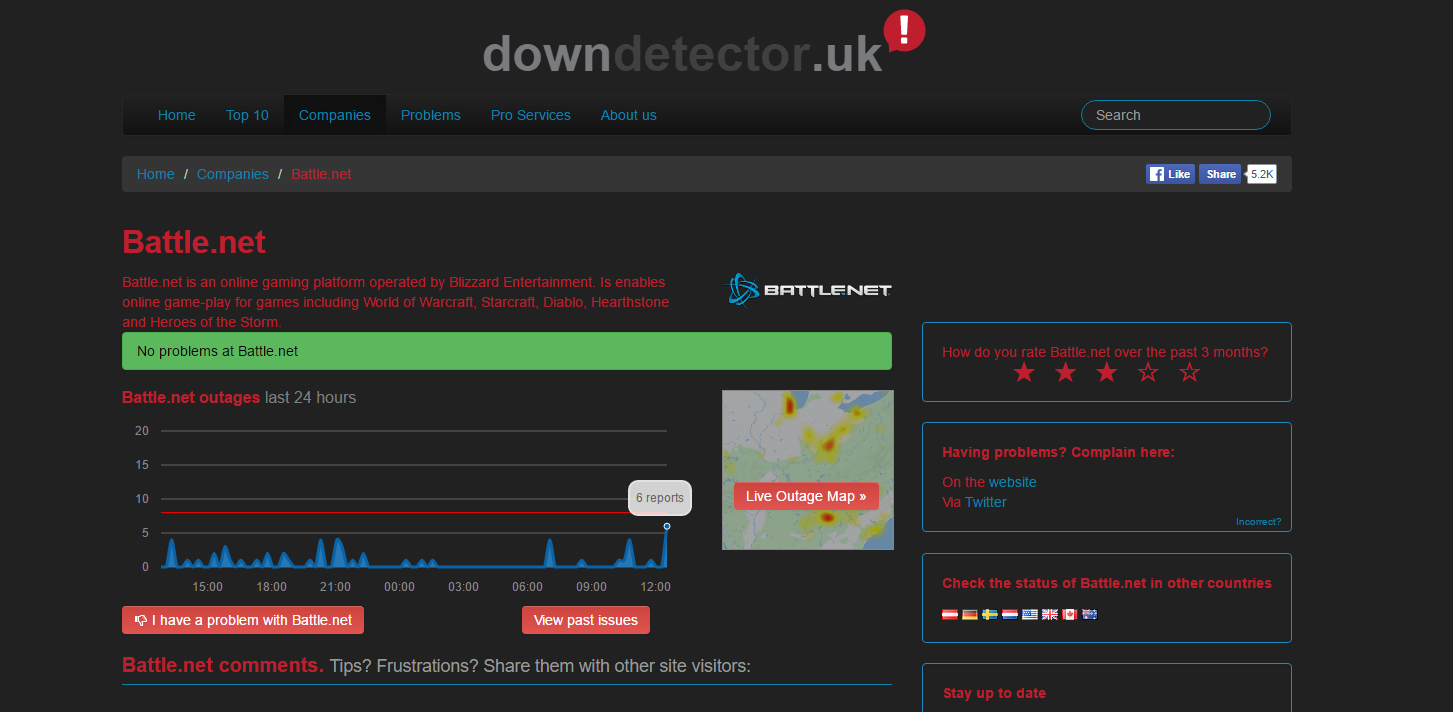Click inside the Search field
This screenshot has width=1453, height=712.
point(1175,114)
